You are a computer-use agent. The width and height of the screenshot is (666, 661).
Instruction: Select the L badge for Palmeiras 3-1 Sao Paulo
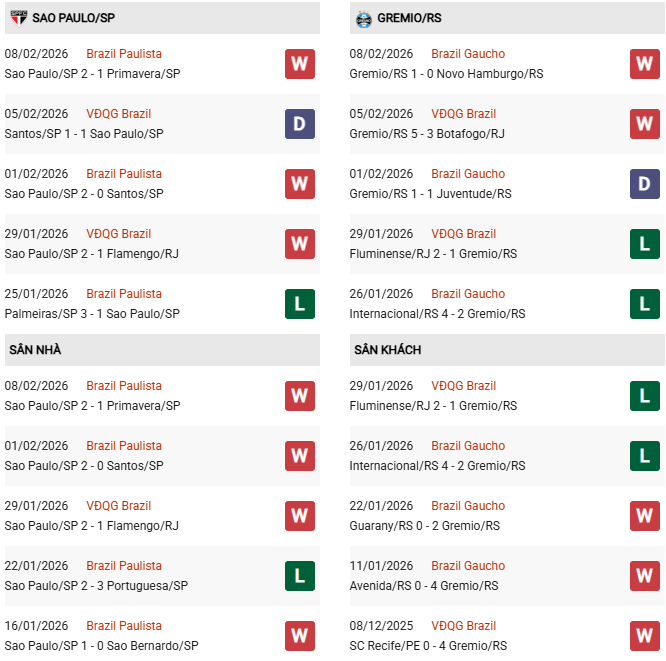[299, 304]
